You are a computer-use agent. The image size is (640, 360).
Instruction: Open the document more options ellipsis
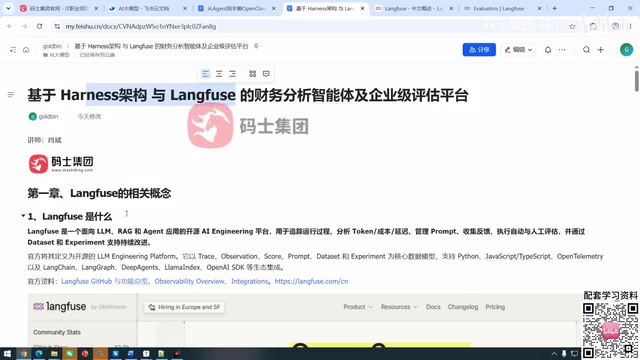[x=562, y=50]
